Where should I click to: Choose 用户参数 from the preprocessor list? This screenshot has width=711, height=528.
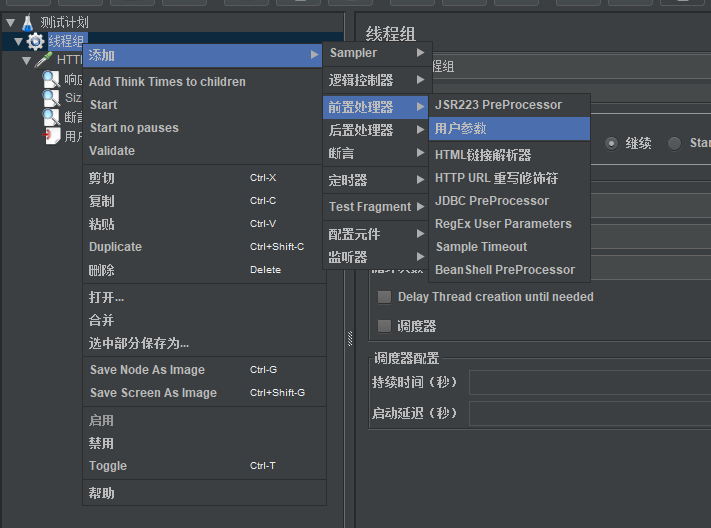[509, 129]
